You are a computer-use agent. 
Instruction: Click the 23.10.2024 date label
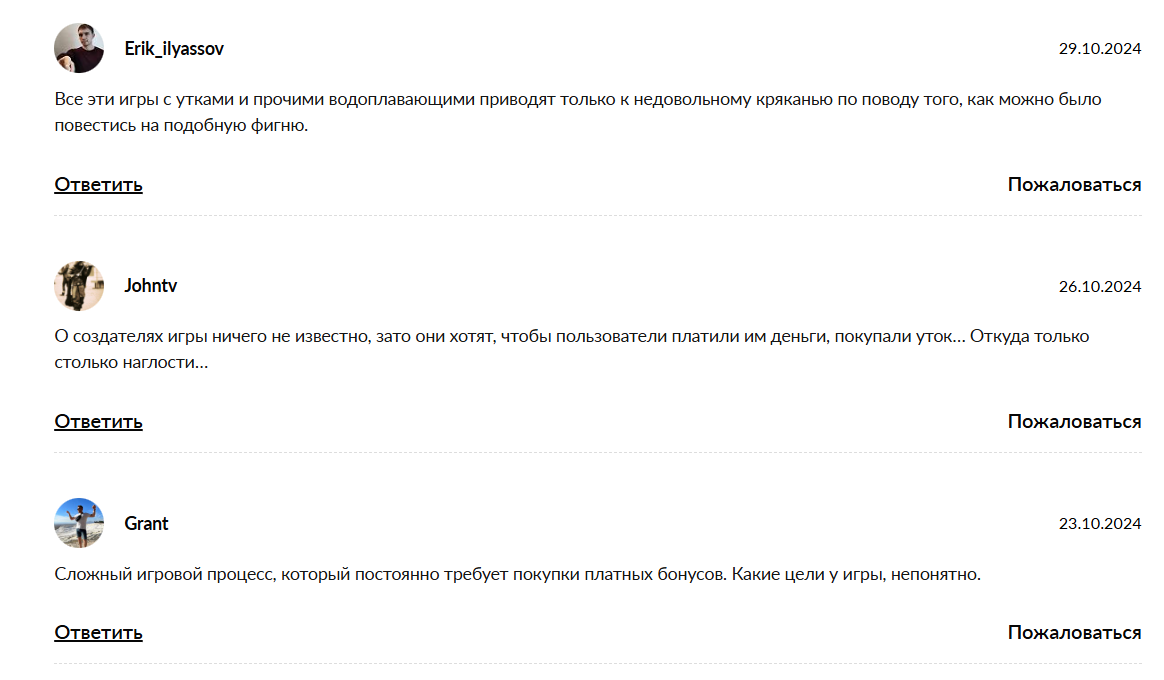(x=1100, y=524)
